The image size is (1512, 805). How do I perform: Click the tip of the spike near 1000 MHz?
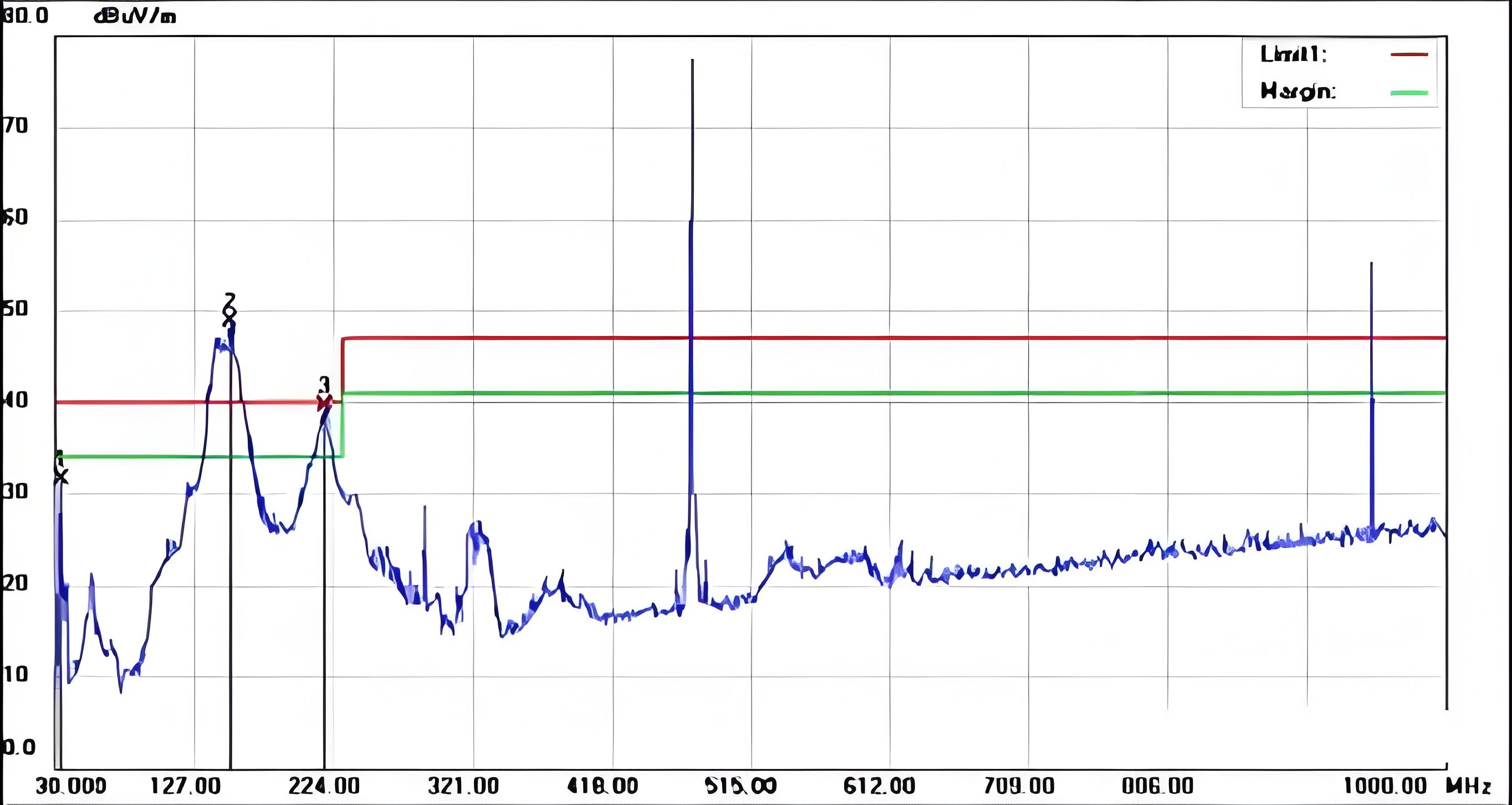1371,264
